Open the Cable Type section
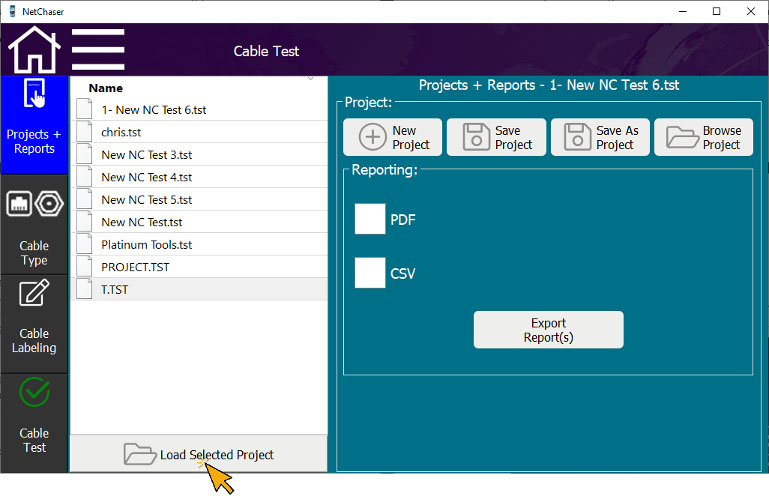 (34, 228)
